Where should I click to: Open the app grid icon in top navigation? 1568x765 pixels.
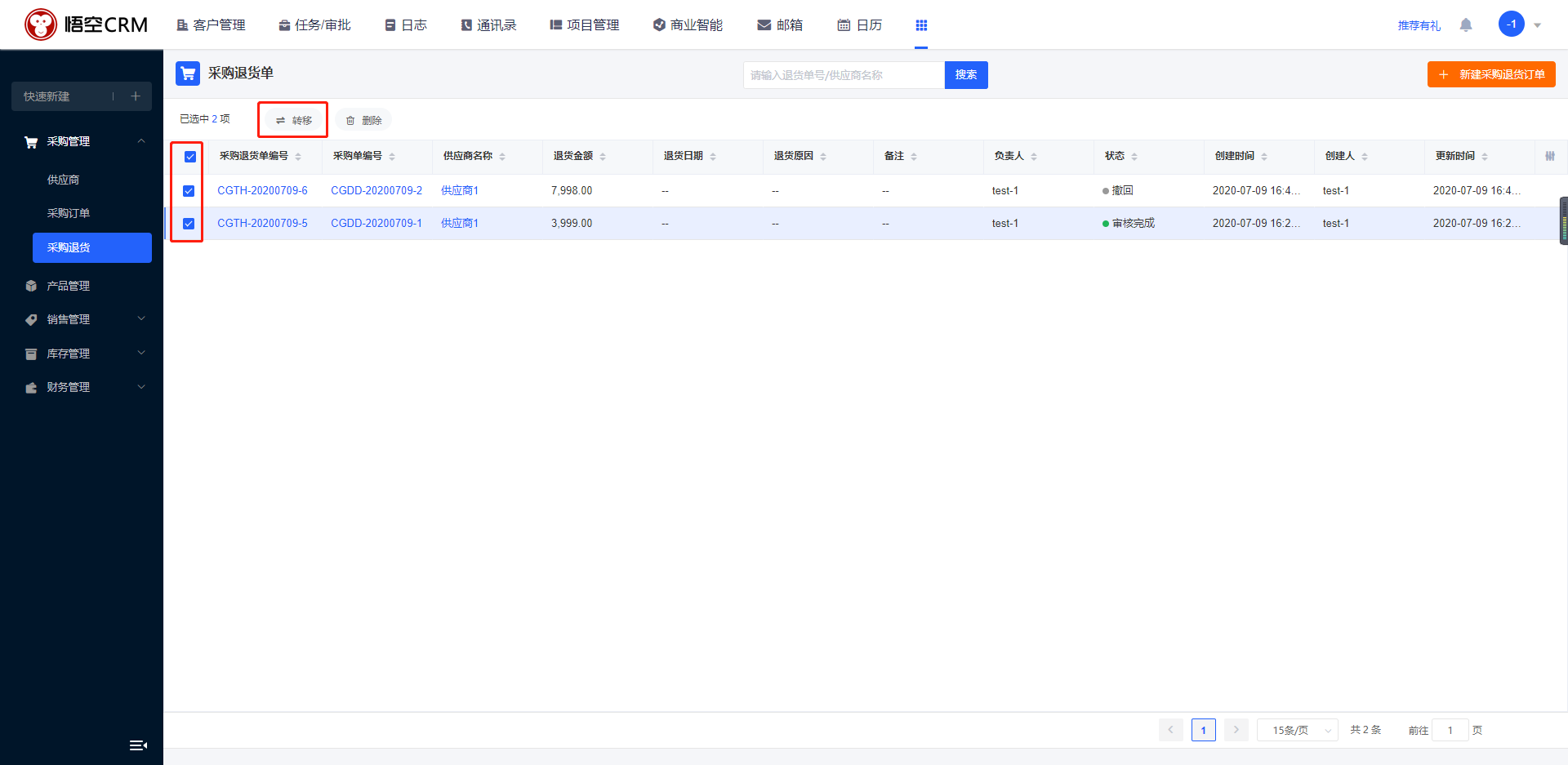(921, 25)
